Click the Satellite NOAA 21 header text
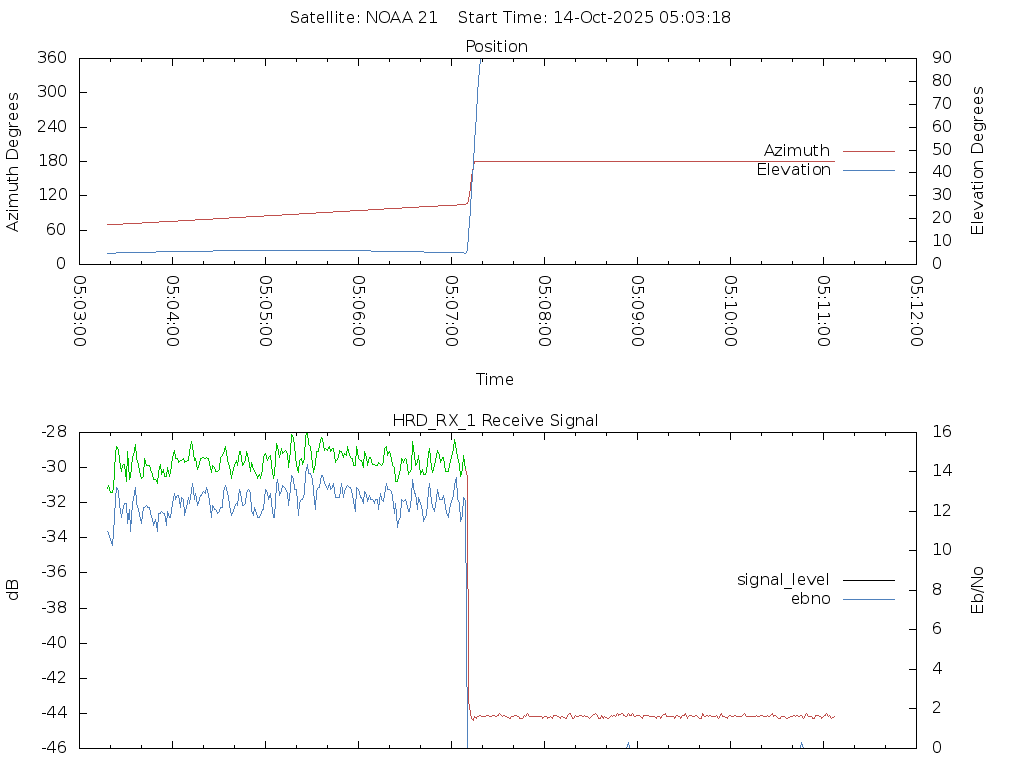The image size is (1024, 768). click(364, 18)
